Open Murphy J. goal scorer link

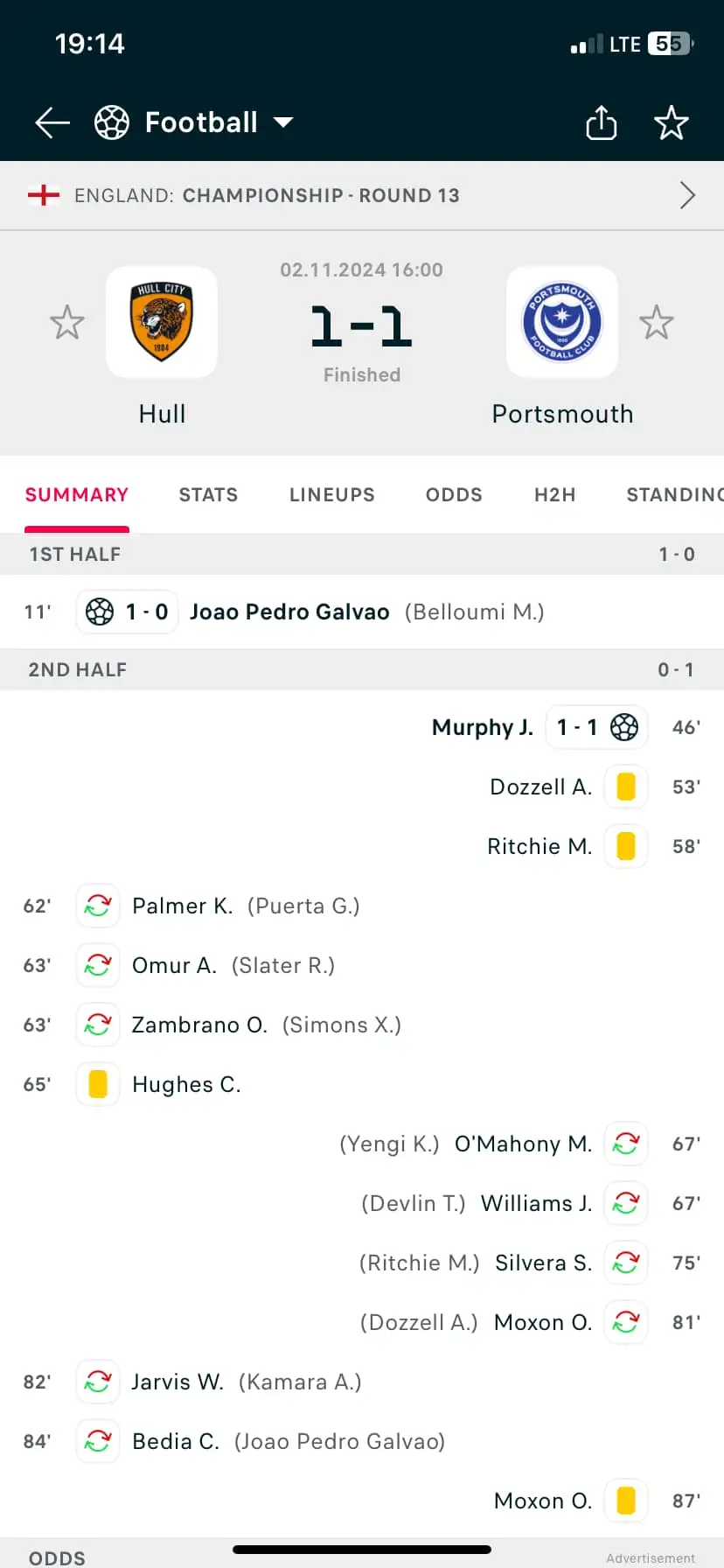coord(483,727)
